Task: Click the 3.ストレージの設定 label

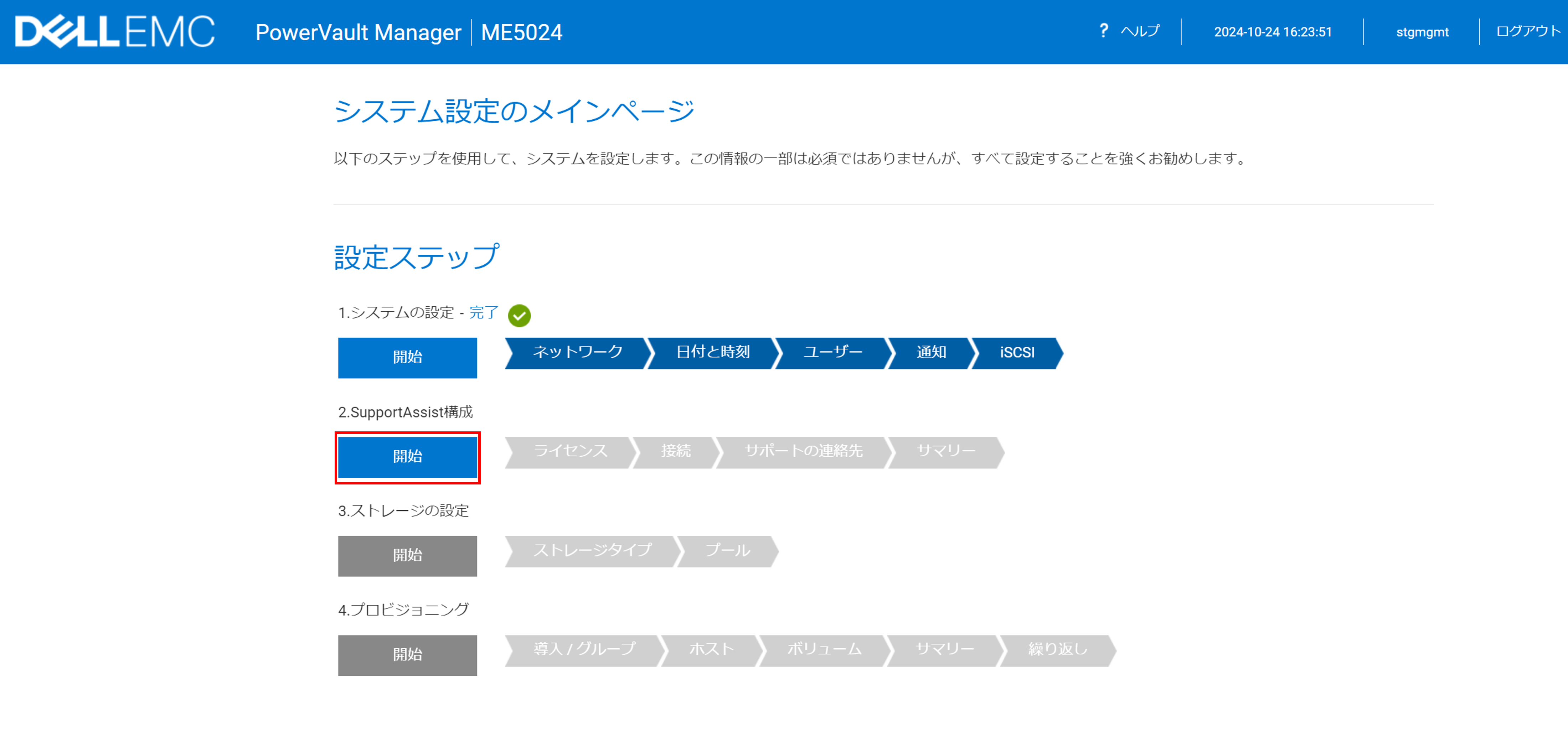Action: (403, 511)
